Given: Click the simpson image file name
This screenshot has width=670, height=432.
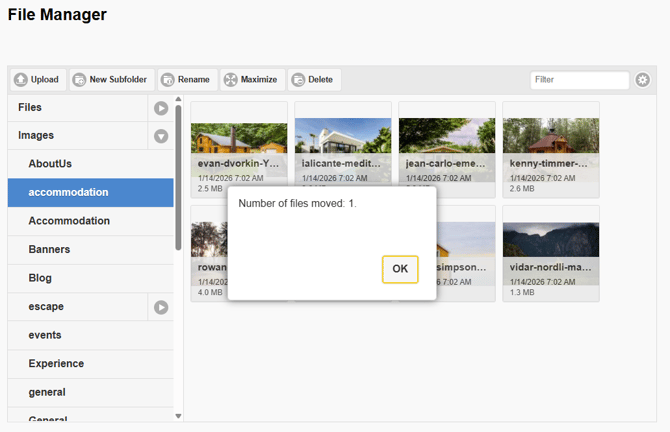Looking at the screenshot, I should [x=461, y=268].
